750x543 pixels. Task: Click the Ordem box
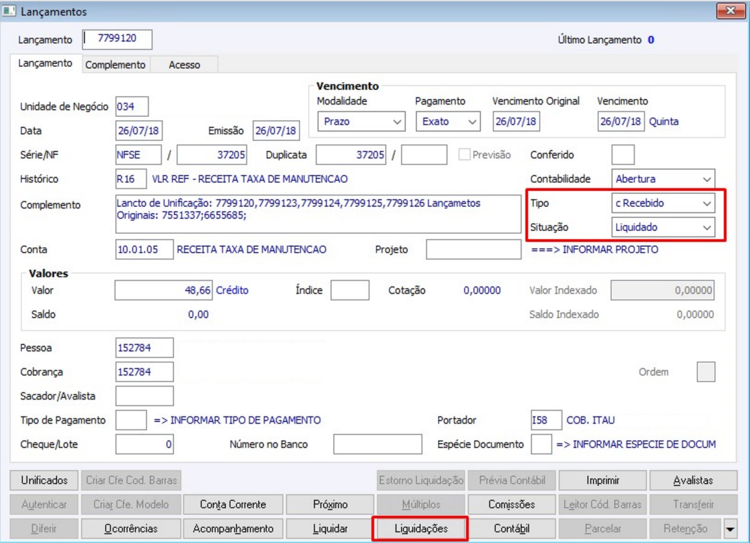tap(706, 372)
